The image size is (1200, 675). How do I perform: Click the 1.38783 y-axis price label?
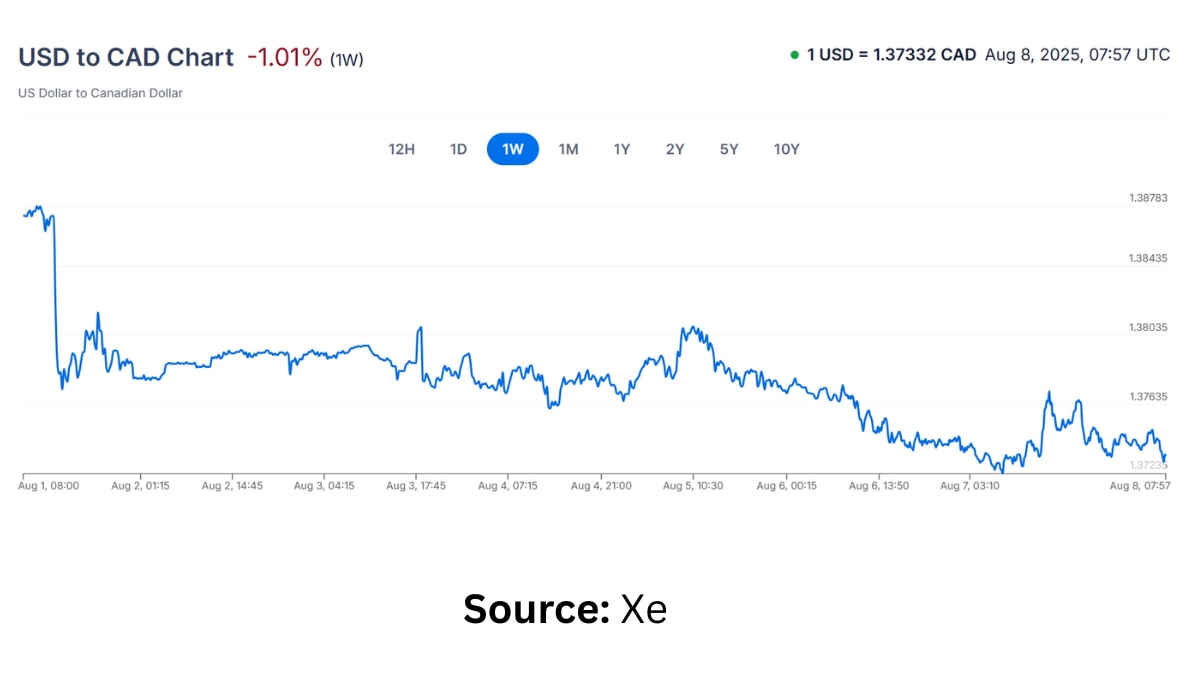tap(1148, 198)
